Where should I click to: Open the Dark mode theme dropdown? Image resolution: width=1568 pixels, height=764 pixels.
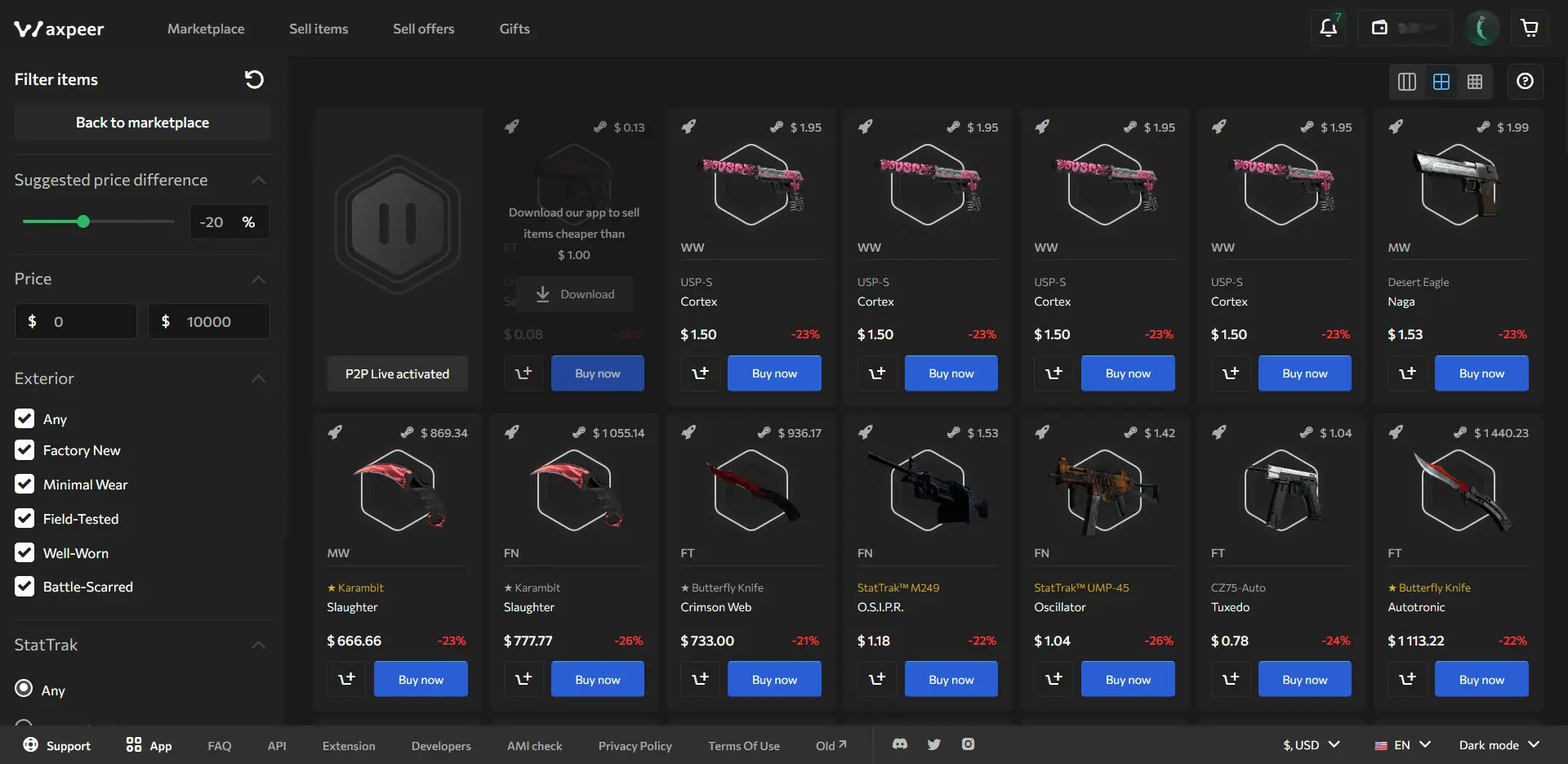click(x=1499, y=745)
